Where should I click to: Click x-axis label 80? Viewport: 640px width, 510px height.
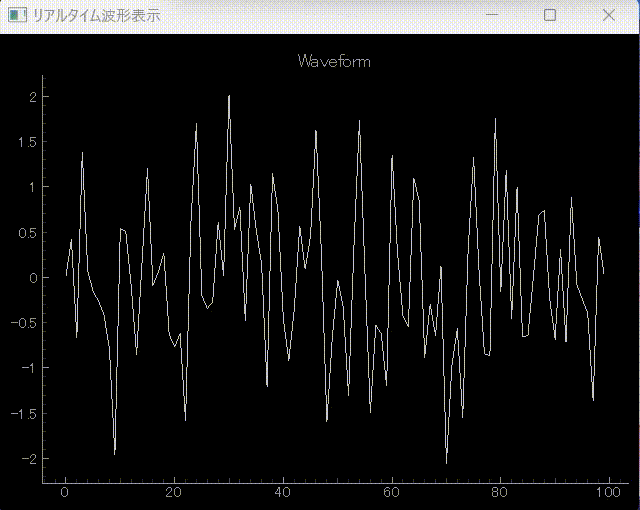[x=500, y=492]
